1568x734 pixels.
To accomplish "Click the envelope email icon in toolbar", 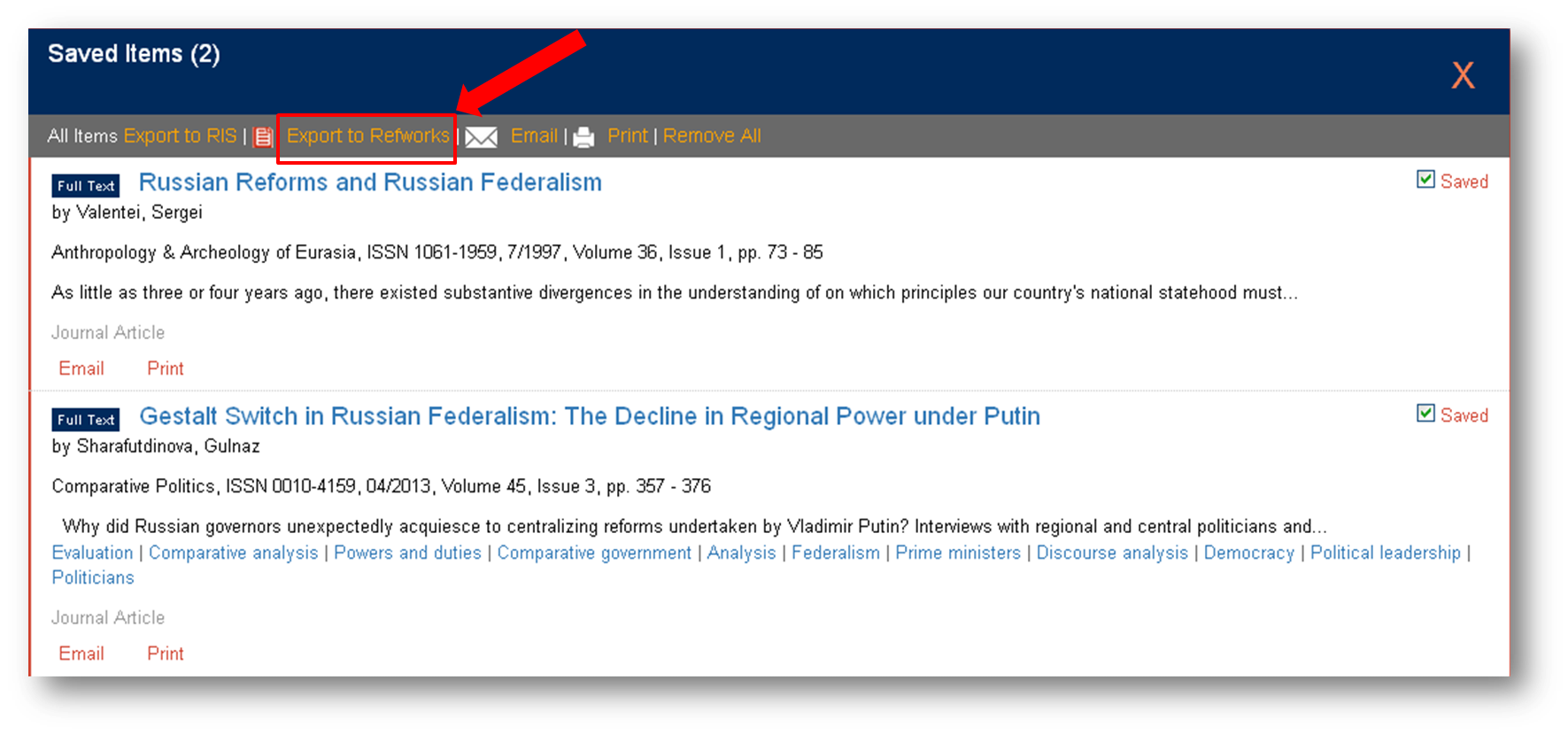I will [482, 137].
